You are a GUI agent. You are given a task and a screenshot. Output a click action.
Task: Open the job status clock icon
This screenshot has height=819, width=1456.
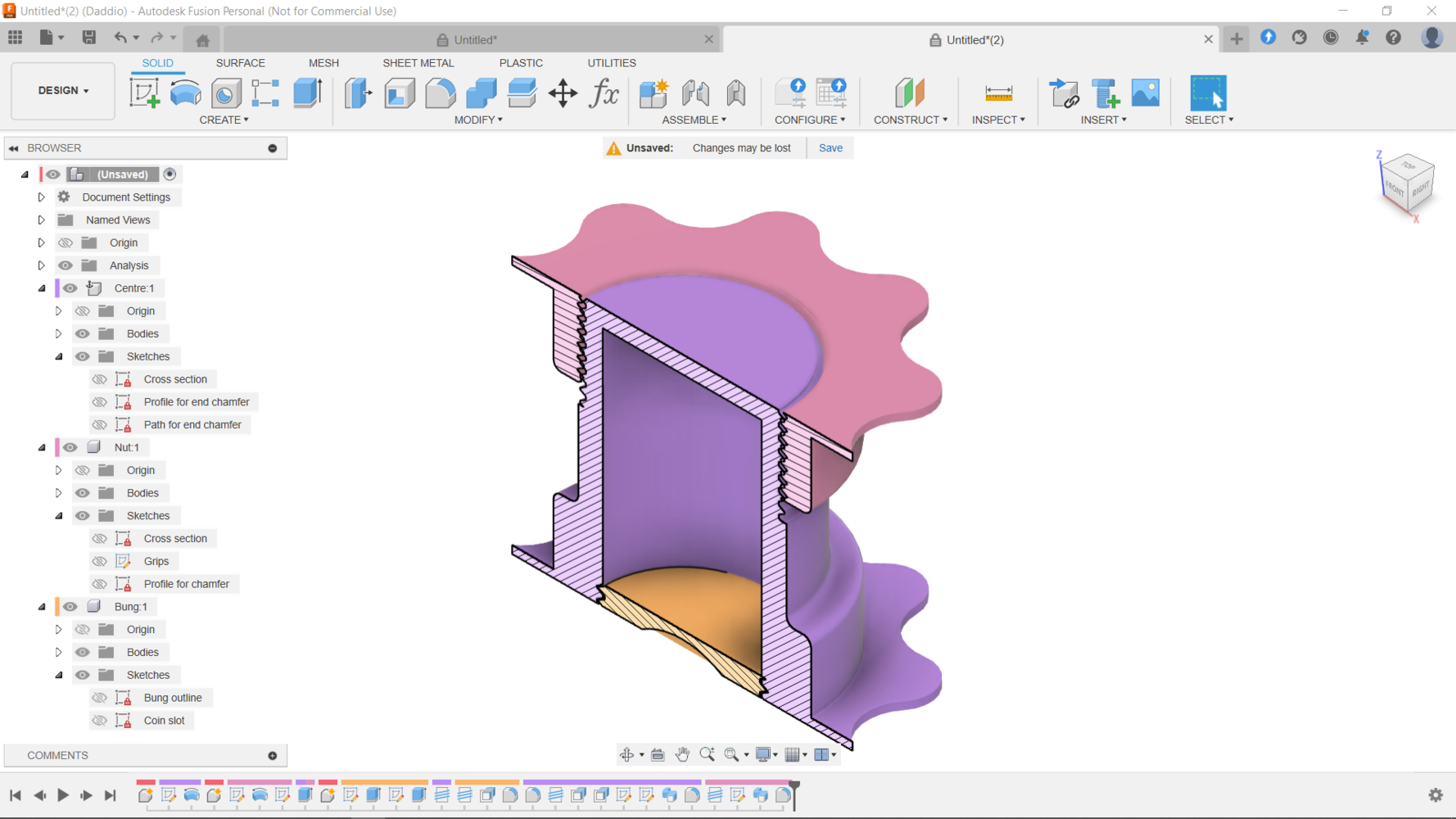tap(1331, 38)
